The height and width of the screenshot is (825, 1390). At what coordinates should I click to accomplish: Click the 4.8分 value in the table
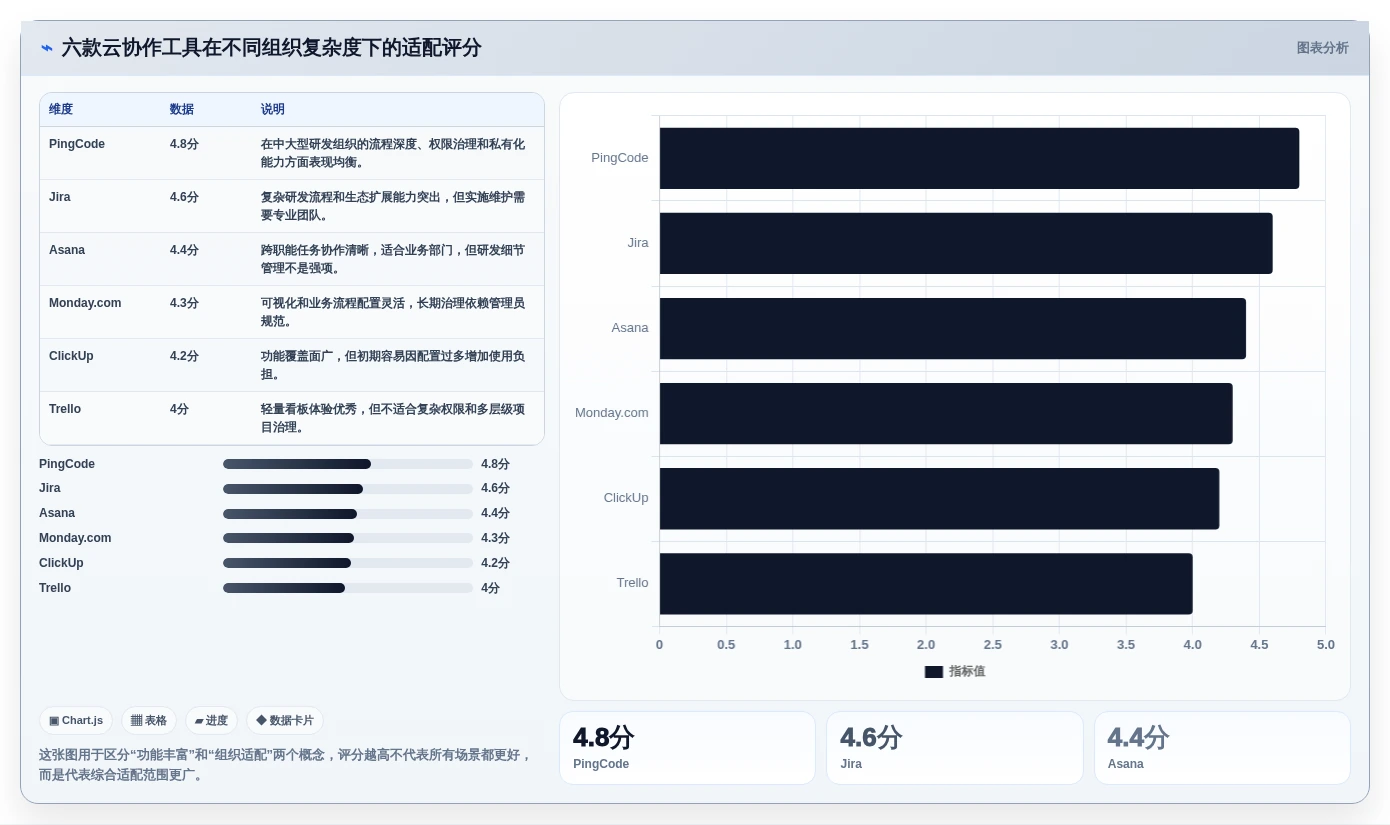[x=184, y=144]
